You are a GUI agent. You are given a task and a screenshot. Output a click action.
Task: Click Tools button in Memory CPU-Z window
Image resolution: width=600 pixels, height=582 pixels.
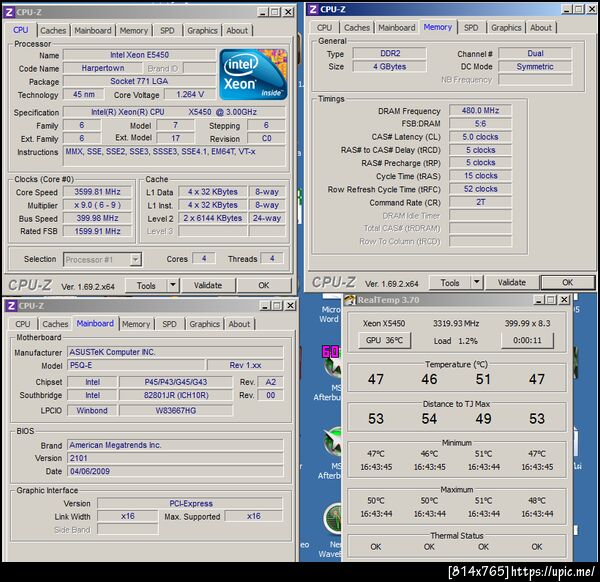pos(450,283)
